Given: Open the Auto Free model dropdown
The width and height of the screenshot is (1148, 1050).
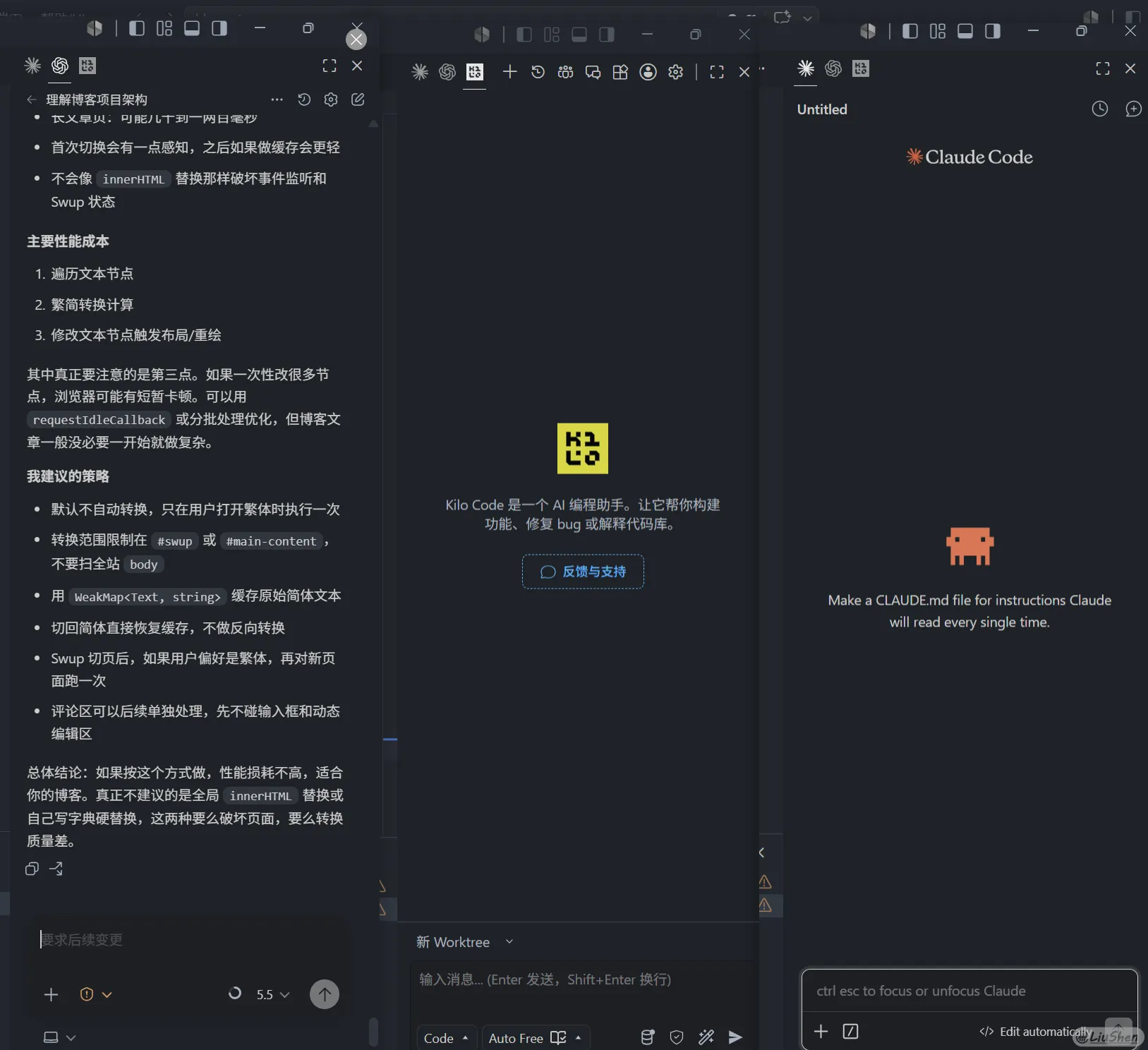Looking at the screenshot, I should (x=536, y=1038).
